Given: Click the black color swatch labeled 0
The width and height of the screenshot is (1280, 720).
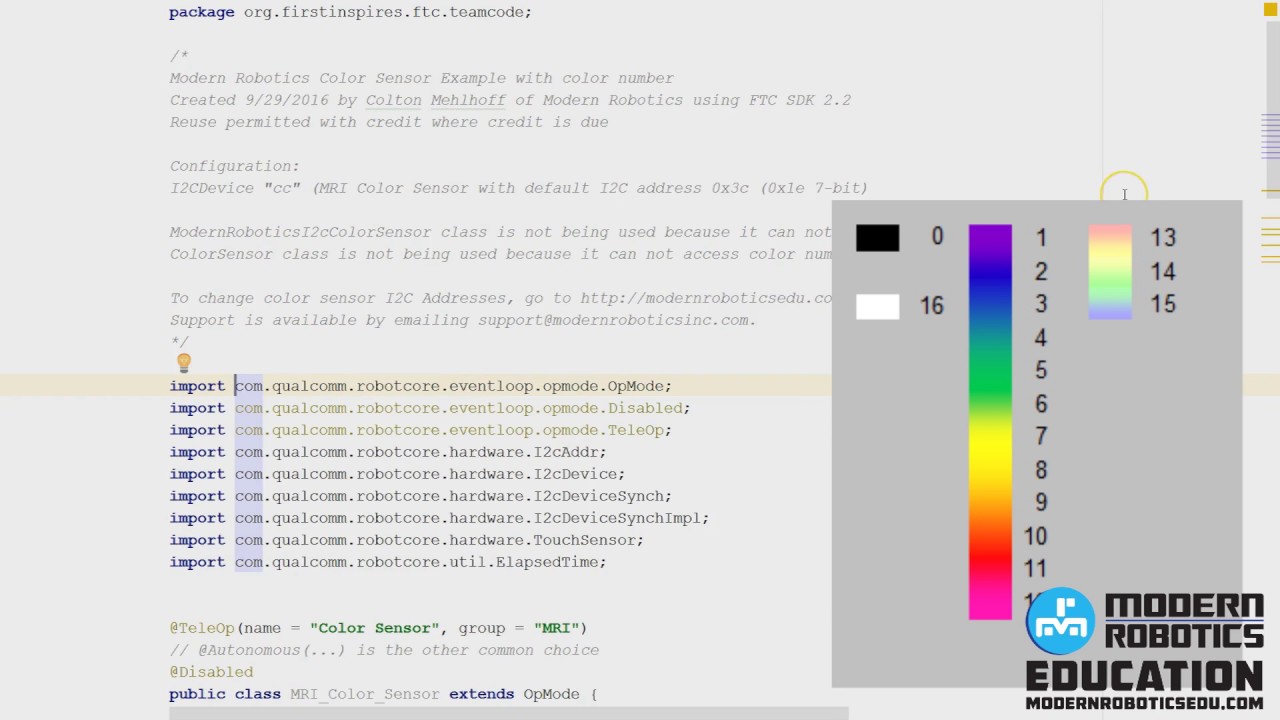Looking at the screenshot, I should [x=877, y=238].
